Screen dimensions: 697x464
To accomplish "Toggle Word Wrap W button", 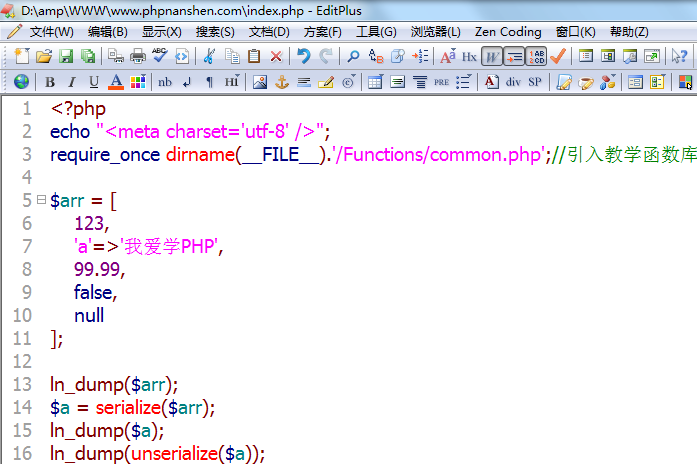I will tap(492, 56).
